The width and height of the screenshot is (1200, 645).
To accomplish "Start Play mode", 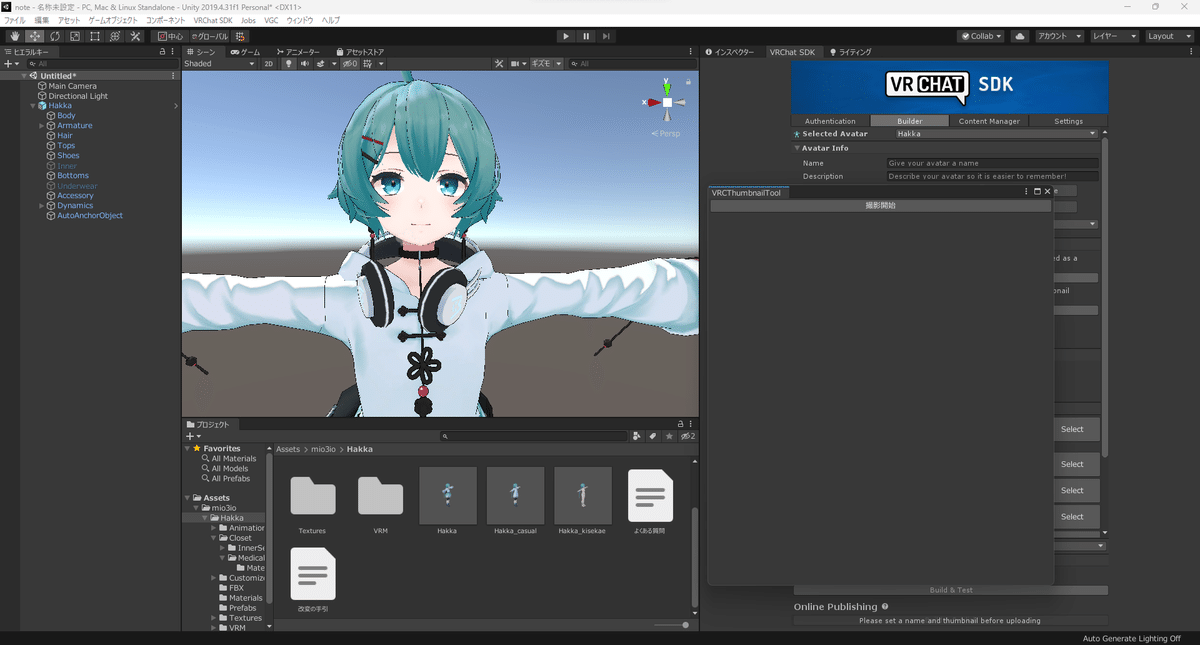I will point(566,36).
